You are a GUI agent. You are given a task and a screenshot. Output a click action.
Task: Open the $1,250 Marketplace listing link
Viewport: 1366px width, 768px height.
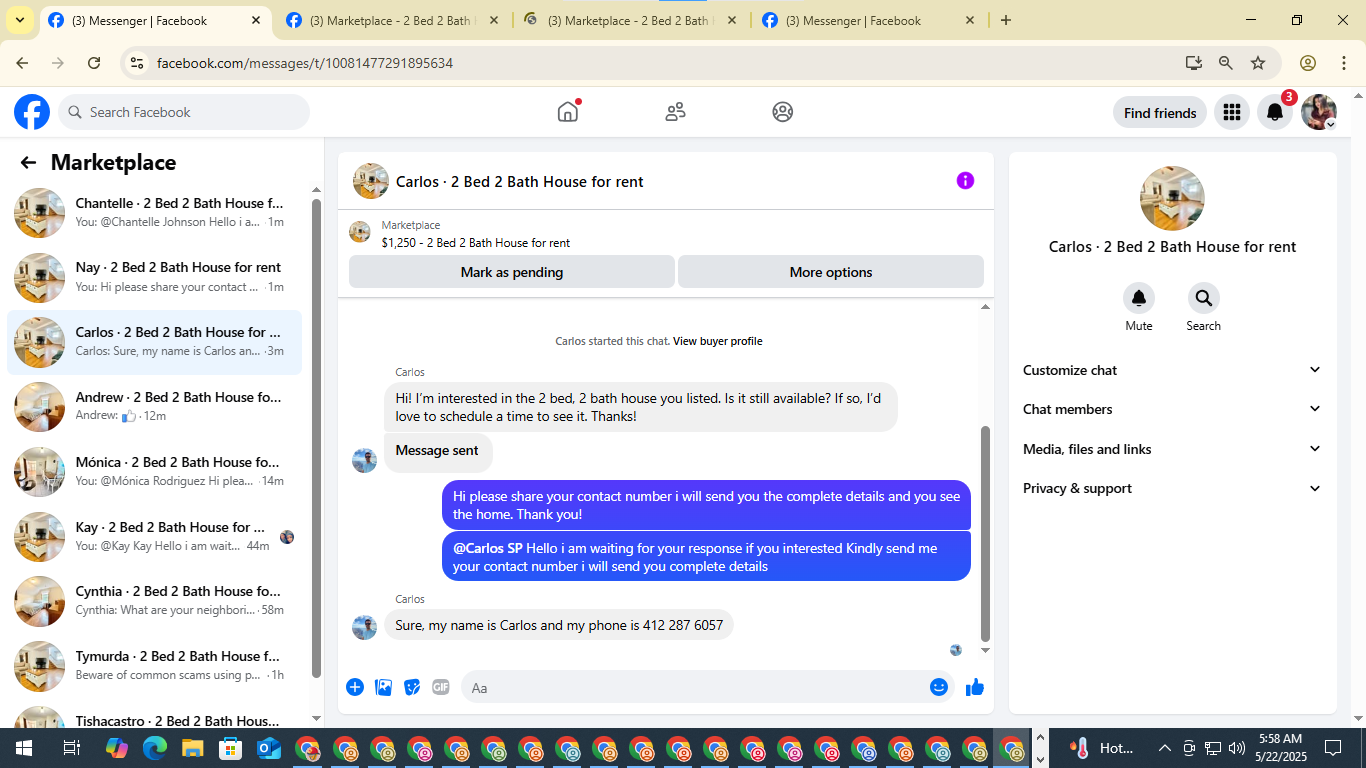pyautogui.click(x=476, y=243)
